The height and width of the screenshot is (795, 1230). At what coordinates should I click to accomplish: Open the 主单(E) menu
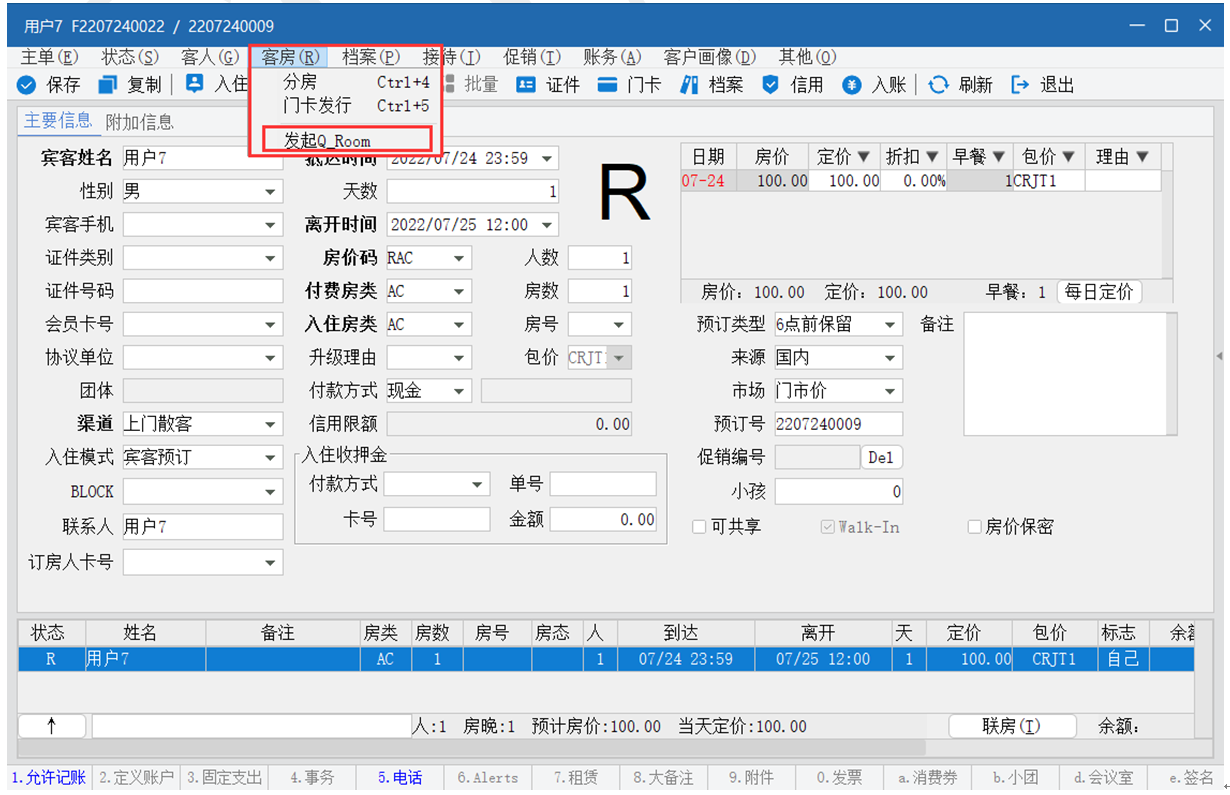pos(49,57)
